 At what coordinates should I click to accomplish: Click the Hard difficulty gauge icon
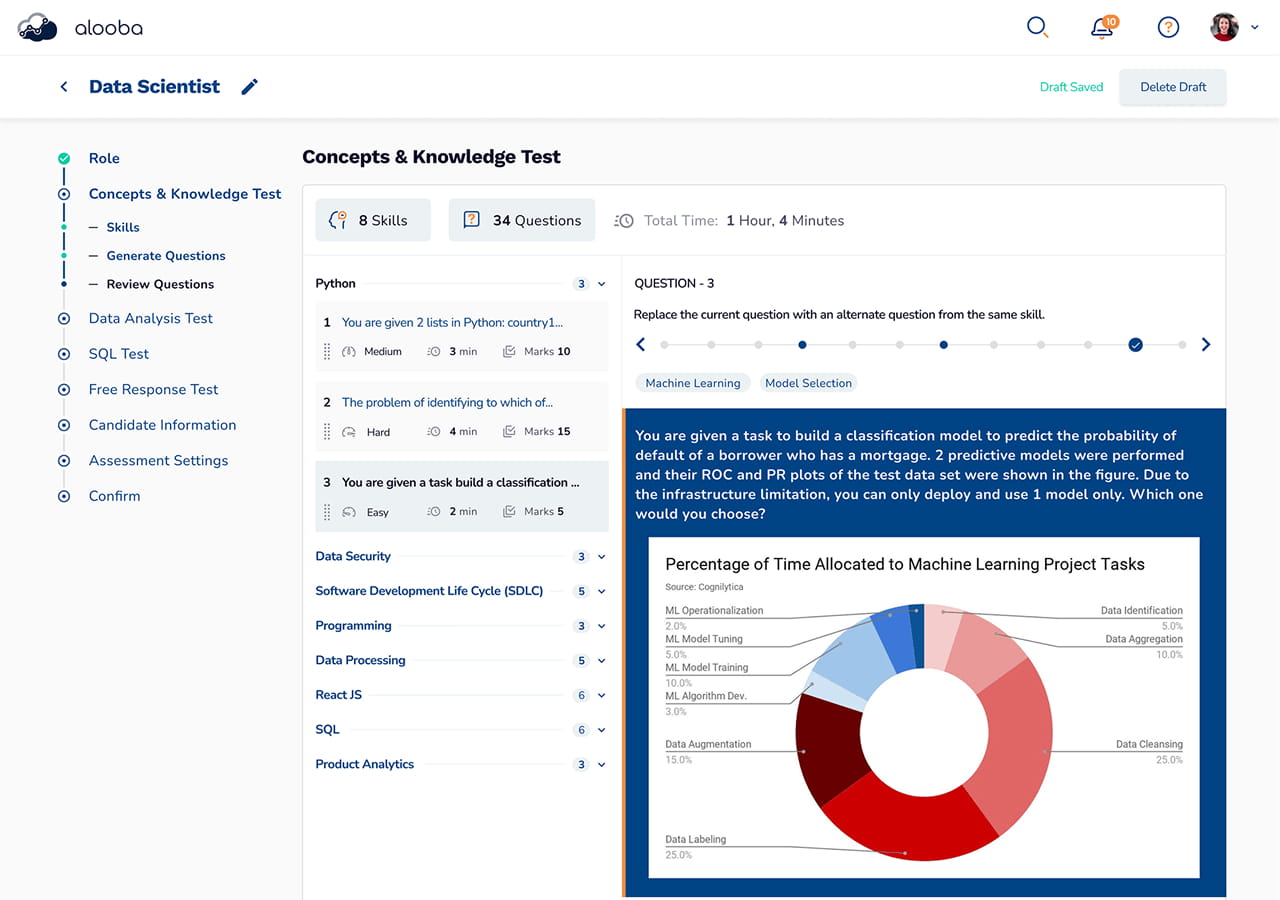click(x=349, y=432)
